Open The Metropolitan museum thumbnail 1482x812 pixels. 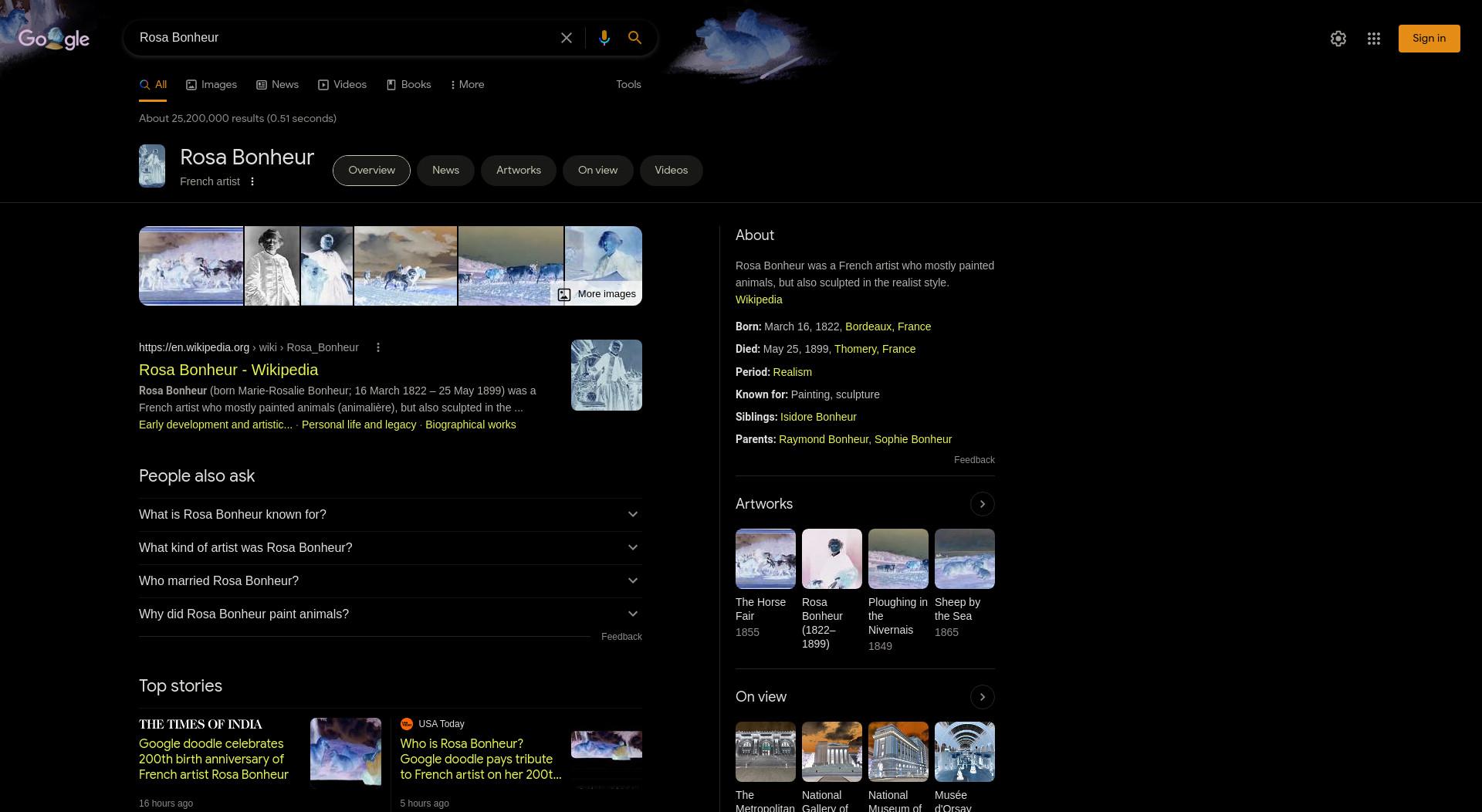point(766,752)
